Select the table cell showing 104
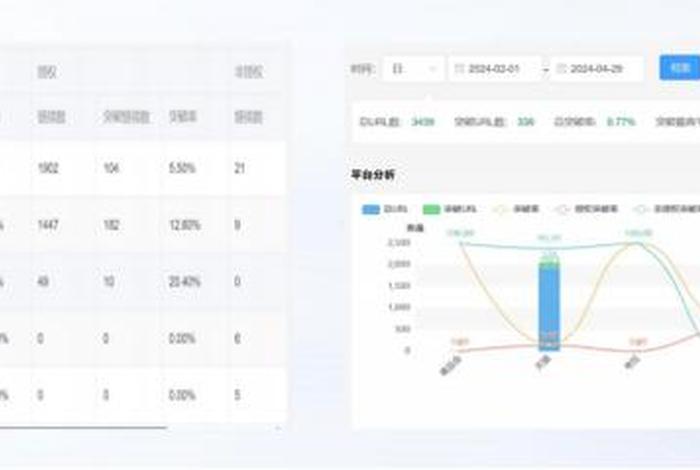 pyautogui.click(x=111, y=168)
